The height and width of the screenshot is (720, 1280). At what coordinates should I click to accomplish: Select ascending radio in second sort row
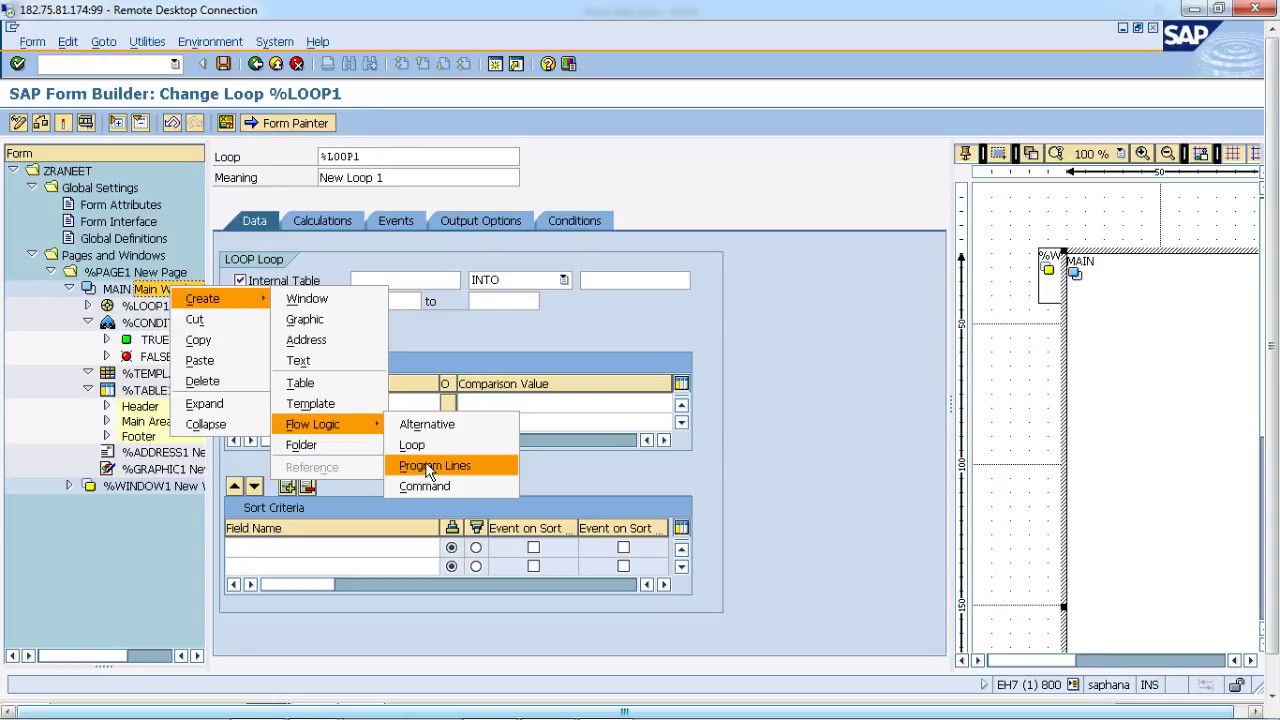(x=451, y=567)
